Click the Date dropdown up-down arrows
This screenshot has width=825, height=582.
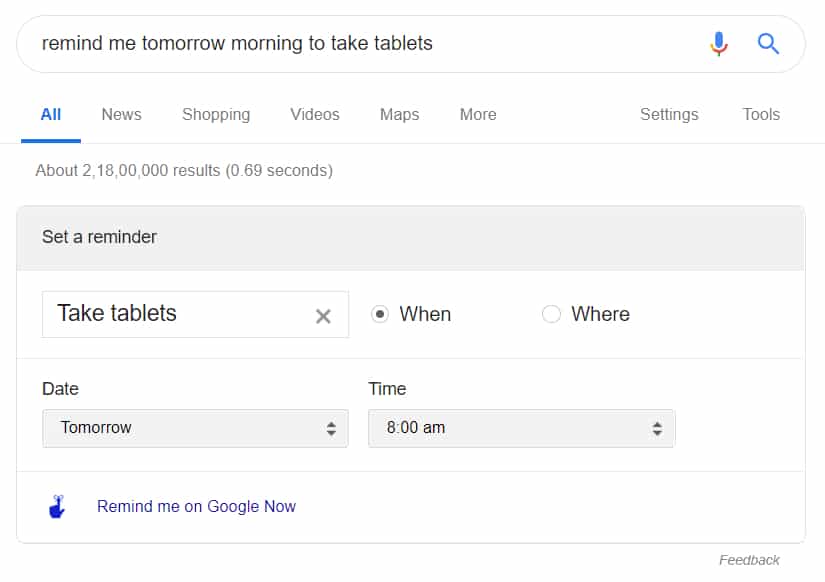(331, 428)
